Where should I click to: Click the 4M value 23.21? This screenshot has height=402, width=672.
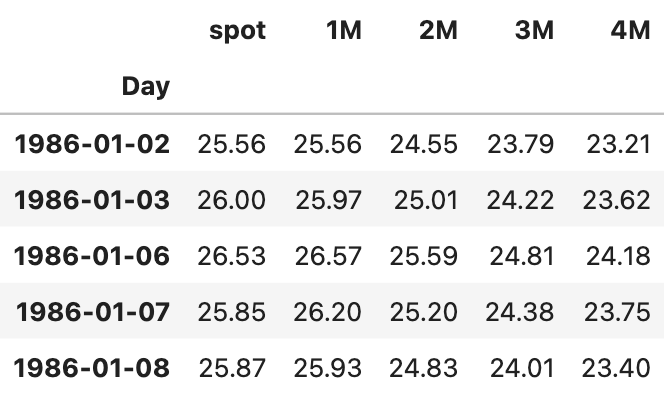(618, 144)
